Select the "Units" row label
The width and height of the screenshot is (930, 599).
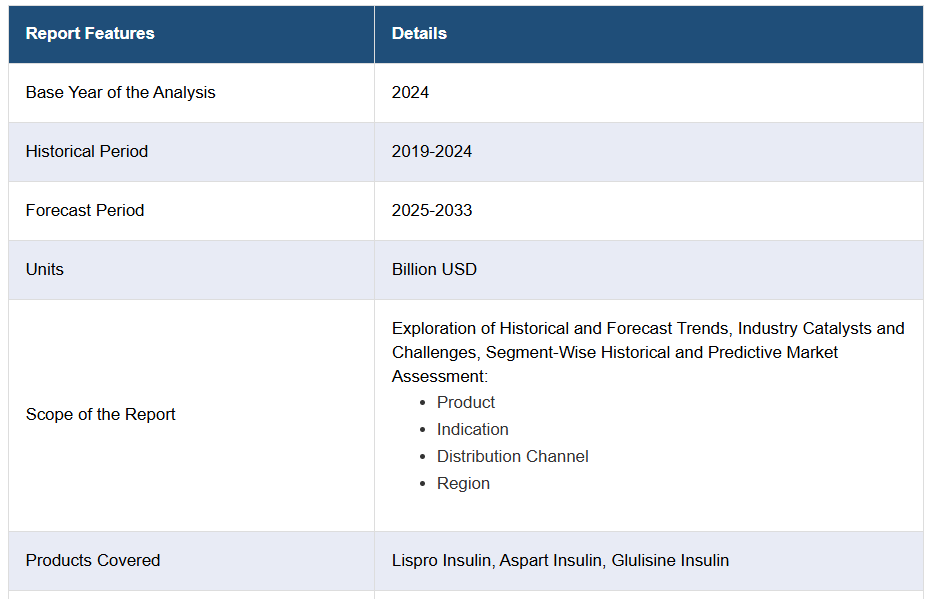[45, 270]
